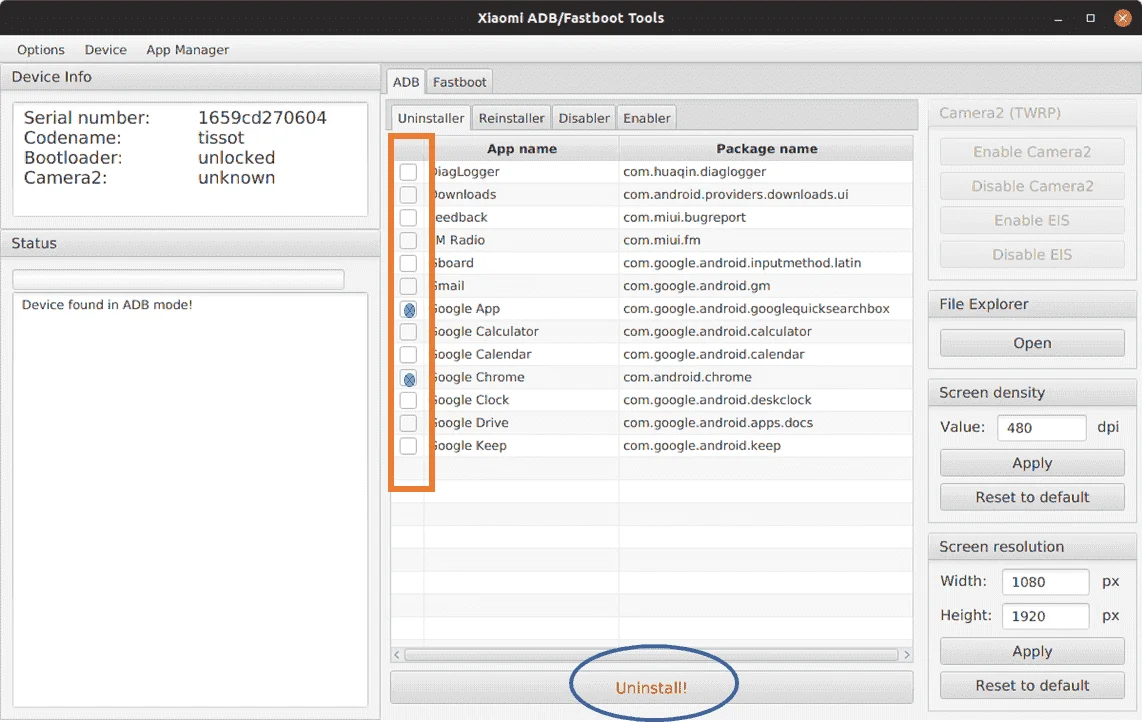
Task: Open the Options menu
Action: coord(41,50)
